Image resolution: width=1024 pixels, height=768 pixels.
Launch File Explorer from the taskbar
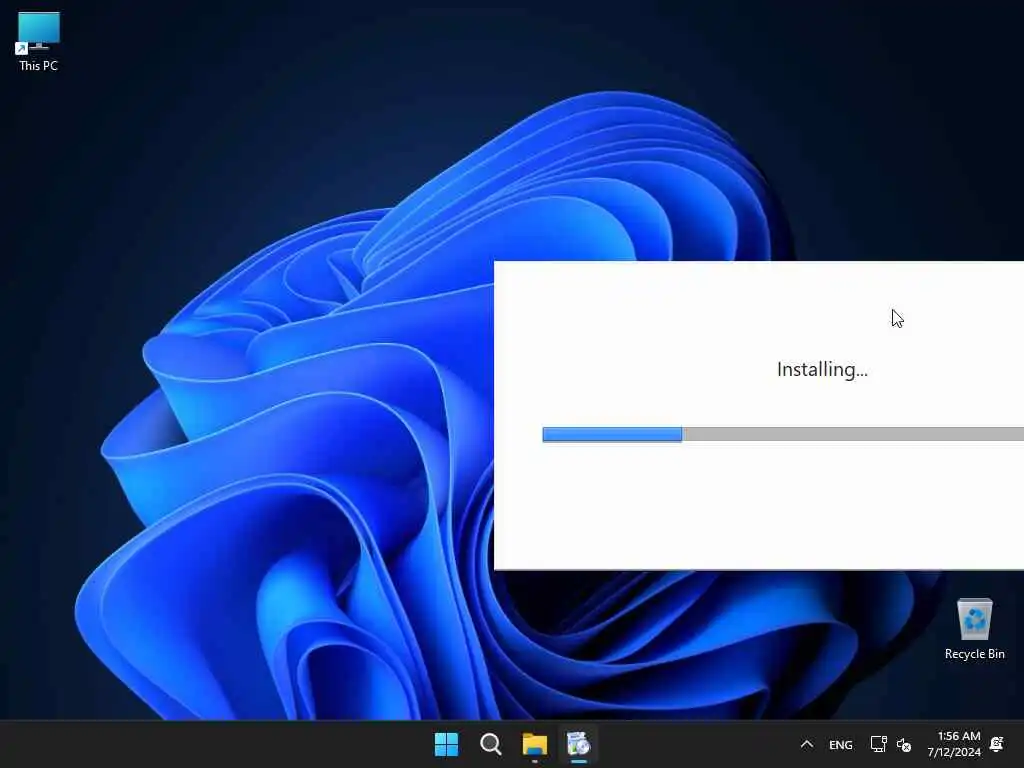[x=534, y=744]
